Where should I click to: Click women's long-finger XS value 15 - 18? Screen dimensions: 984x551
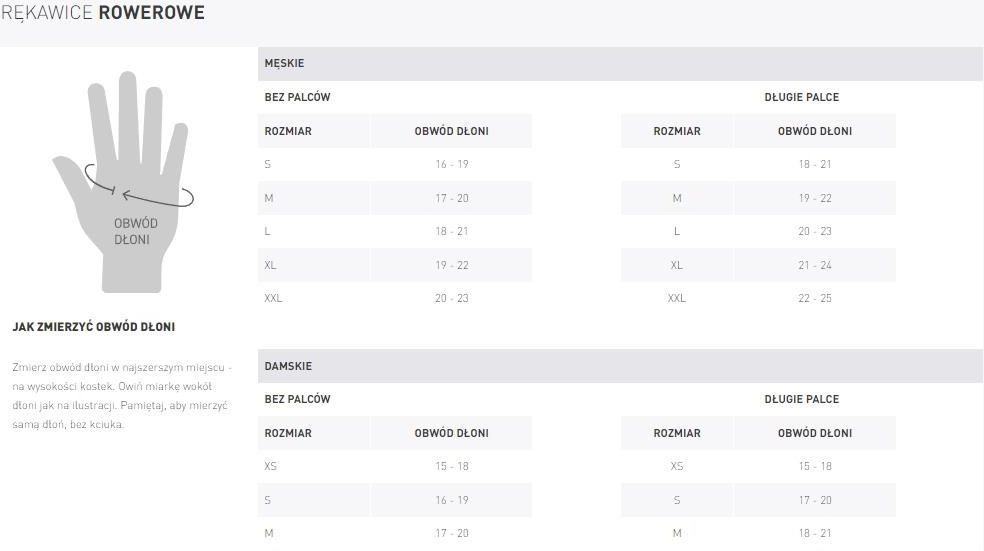pos(815,466)
